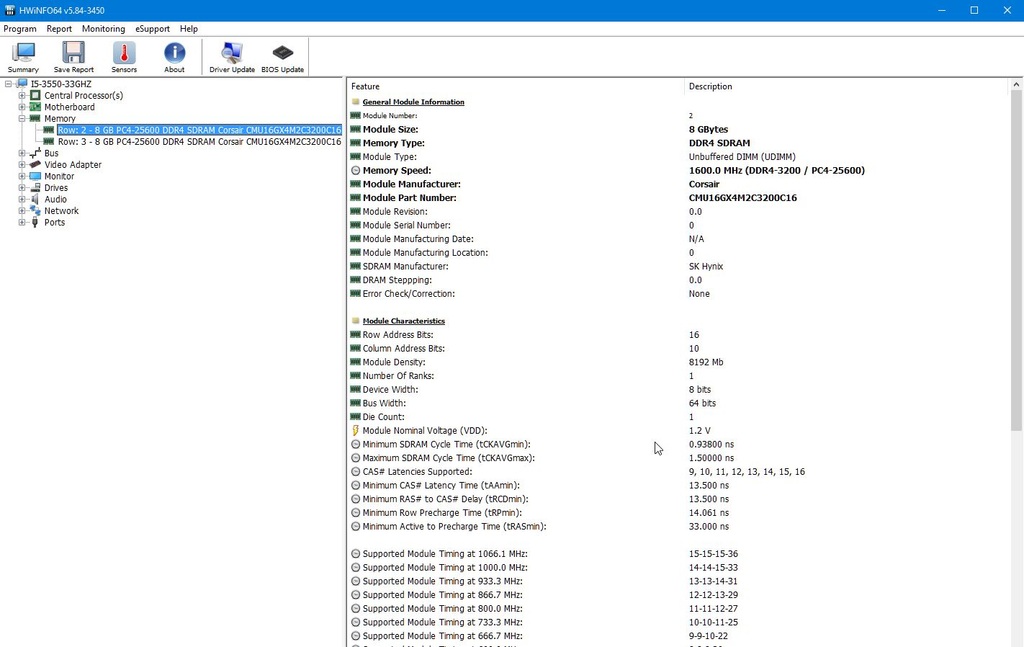Expand the Drives tree node
The image size is (1024, 647).
point(22,187)
